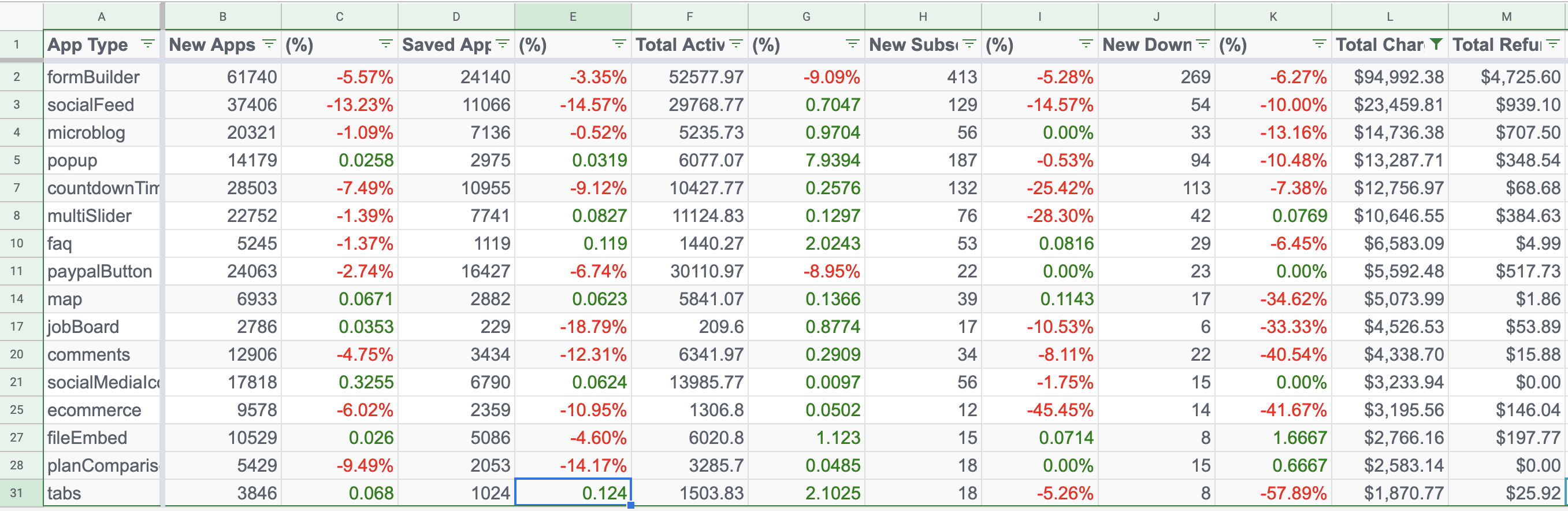Click the $94,992.38 cell

click(1389, 77)
